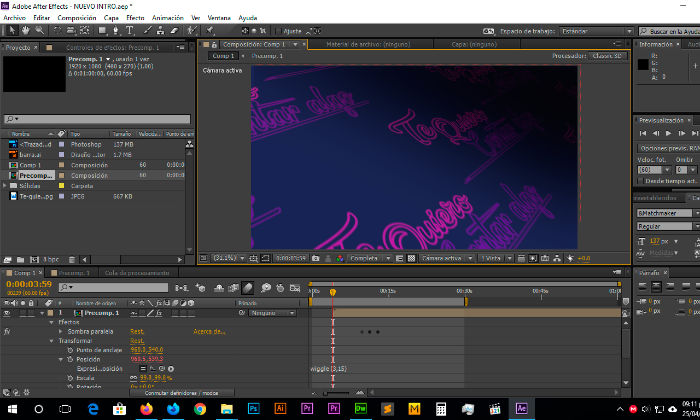Toggle transparency grid in viewer
Viewport: 700px width, 420px height.
click(411, 258)
